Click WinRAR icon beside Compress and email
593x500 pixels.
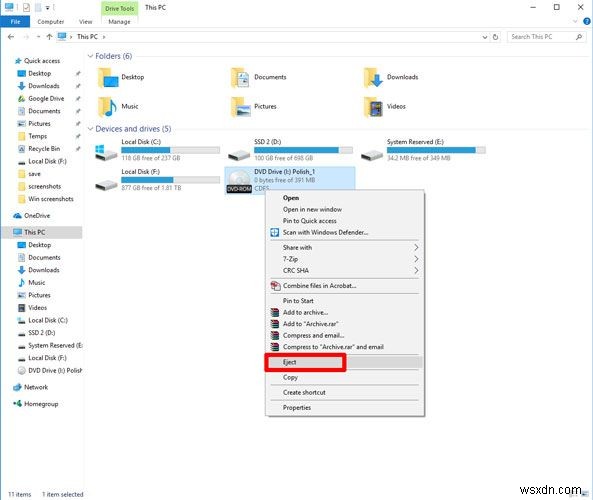[275, 335]
